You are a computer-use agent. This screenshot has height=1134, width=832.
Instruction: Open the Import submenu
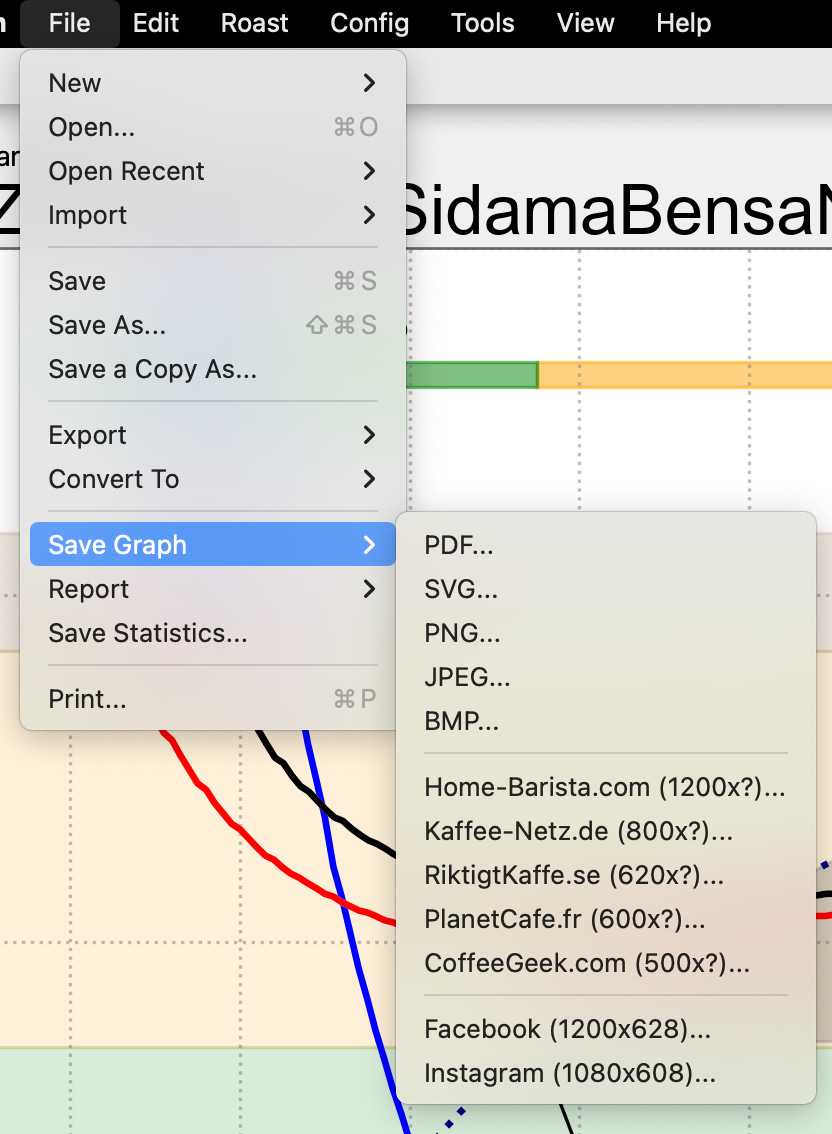point(88,215)
